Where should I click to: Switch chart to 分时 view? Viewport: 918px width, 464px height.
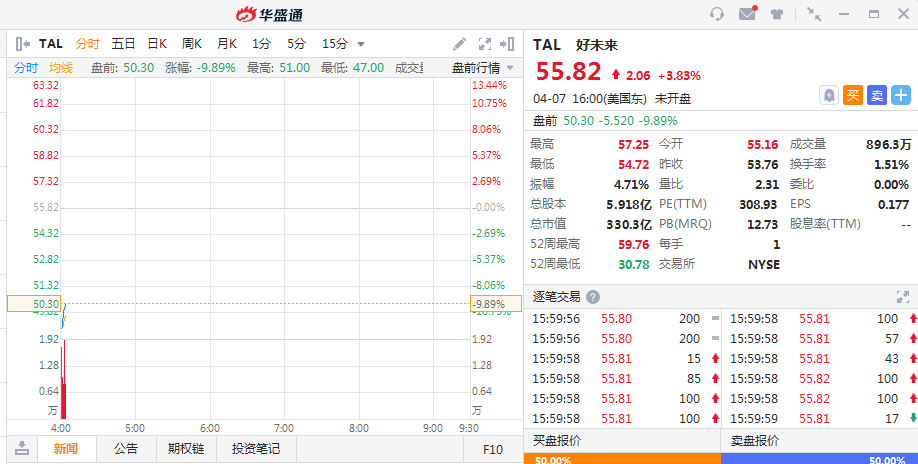tap(87, 44)
